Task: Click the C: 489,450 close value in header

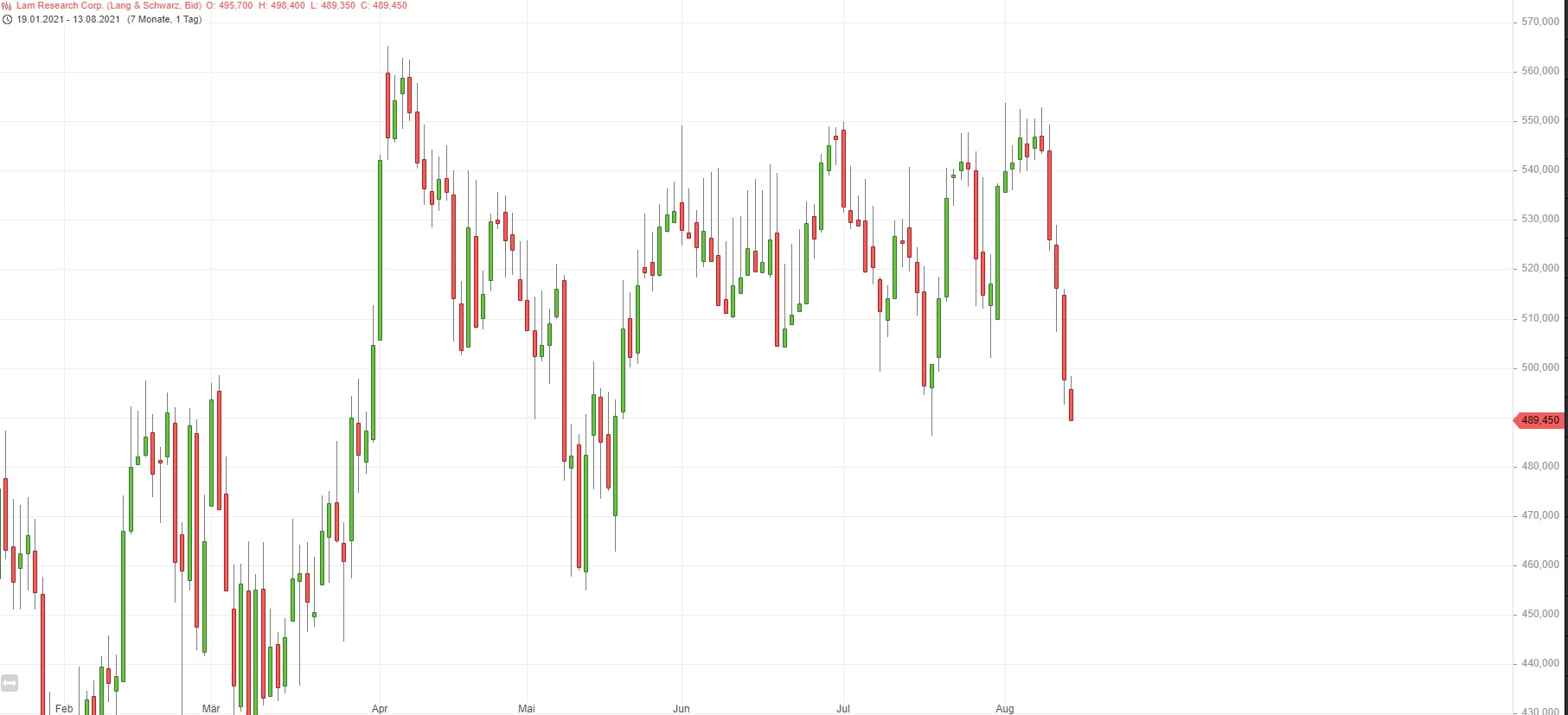Action: click(384, 5)
